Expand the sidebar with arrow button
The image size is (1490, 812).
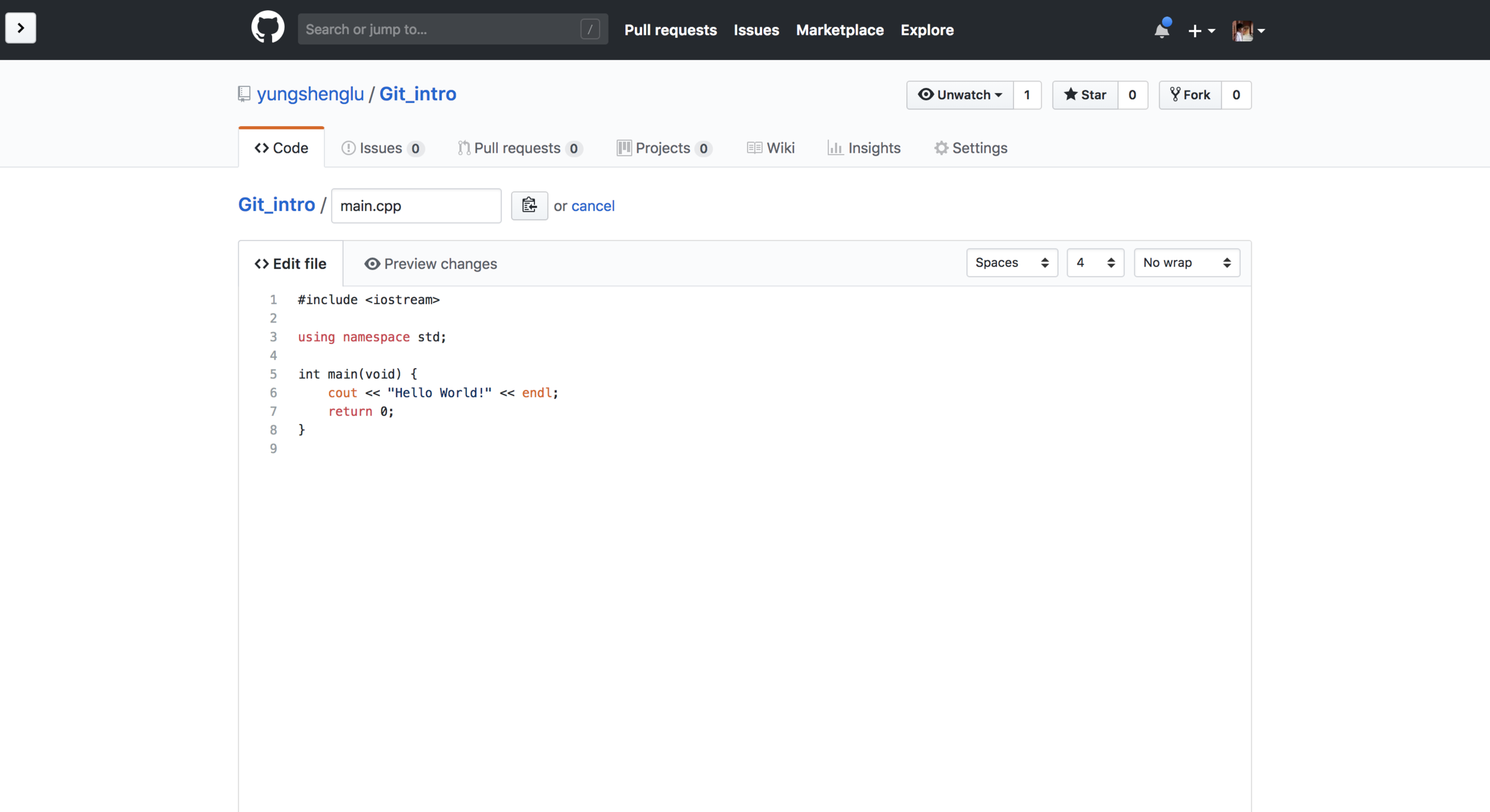[x=20, y=28]
